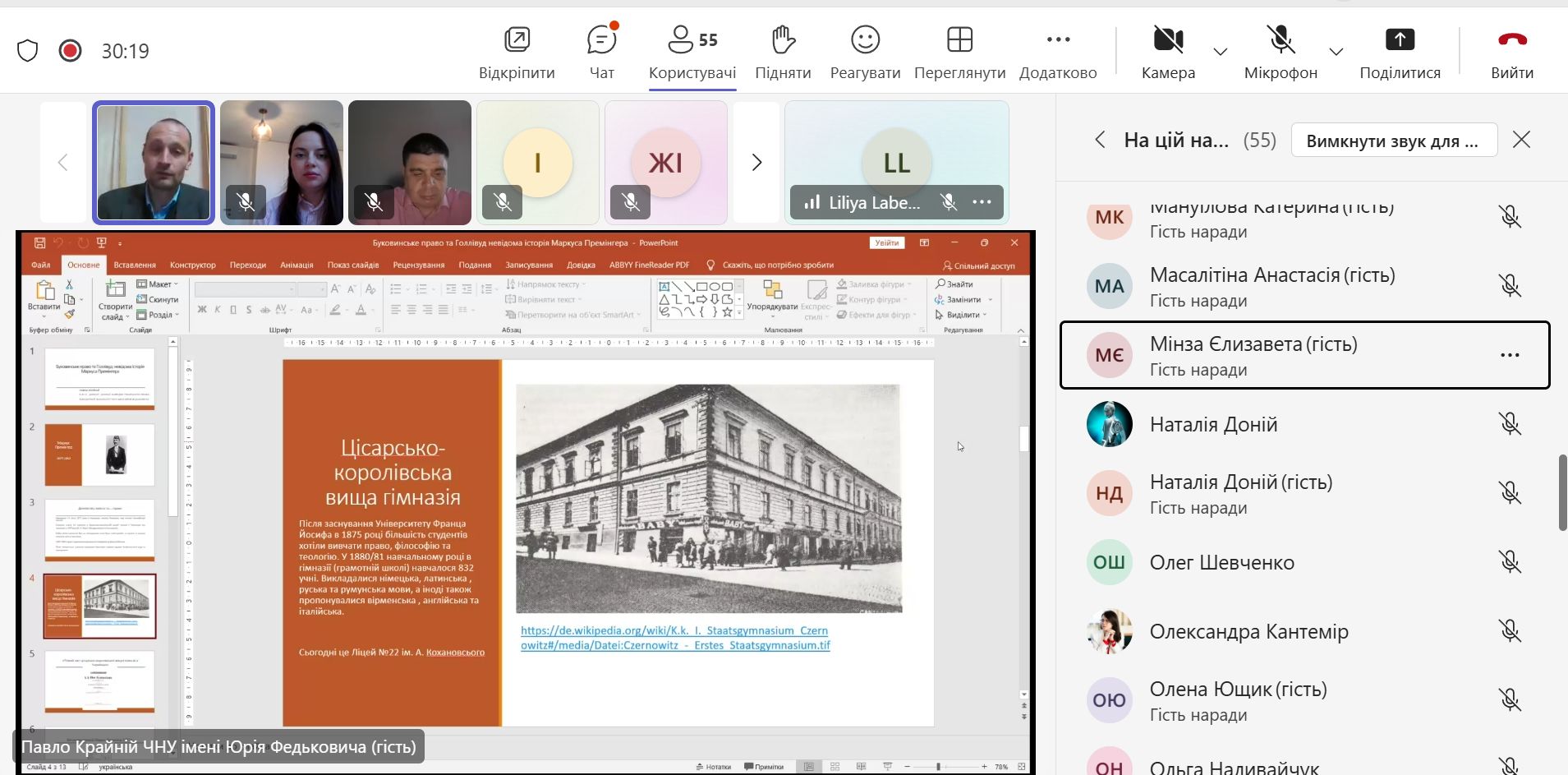Select Олександра Кантемір in participant list
The image size is (1568, 775).
coord(1248,631)
